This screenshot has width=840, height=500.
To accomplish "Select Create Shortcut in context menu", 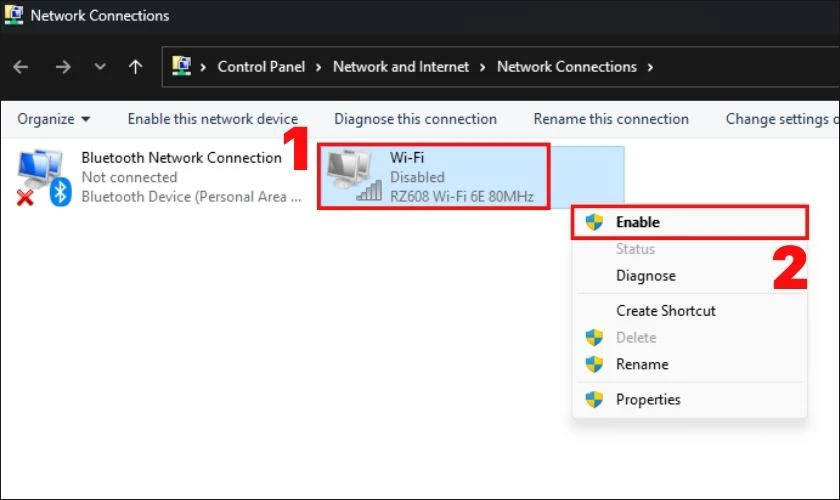I will [665, 310].
